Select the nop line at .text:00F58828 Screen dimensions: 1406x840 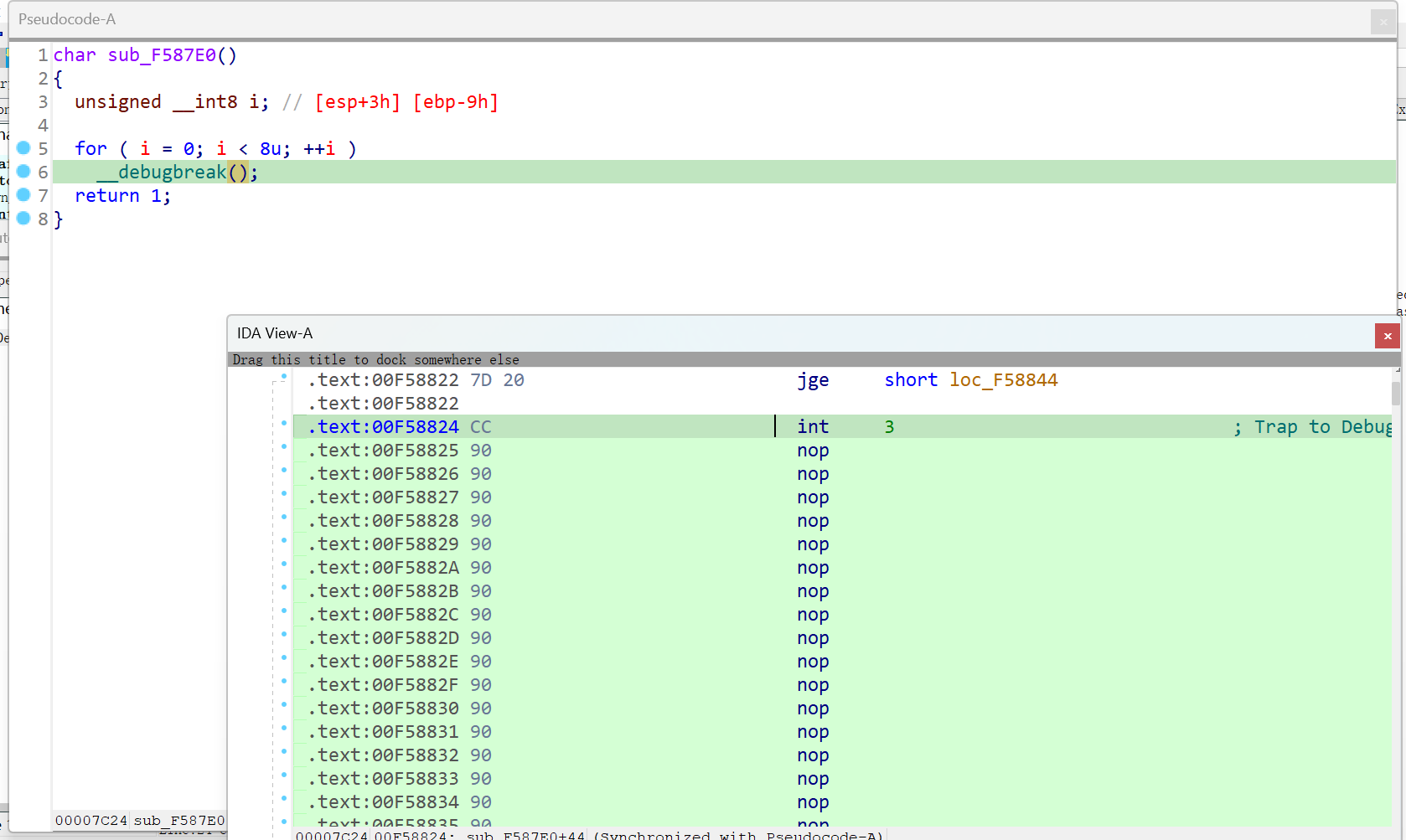click(842, 521)
